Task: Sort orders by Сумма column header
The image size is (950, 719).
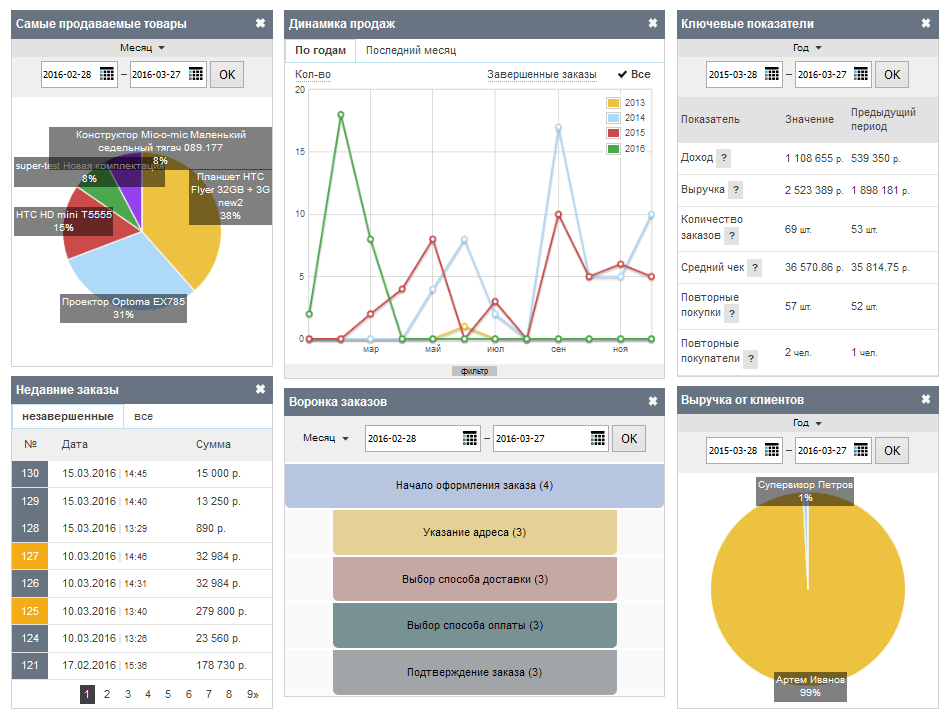Action: [213, 444]
